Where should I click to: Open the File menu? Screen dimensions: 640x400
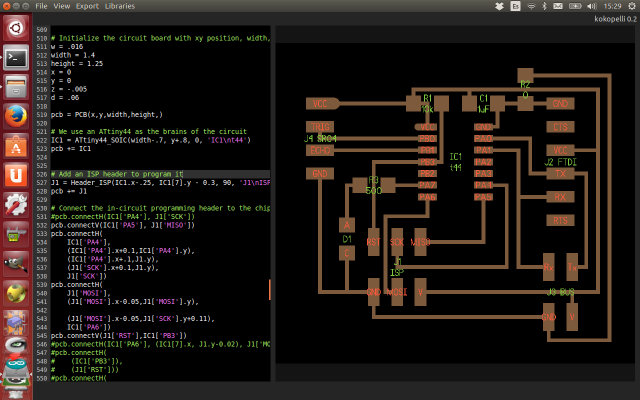coord(41,6)
